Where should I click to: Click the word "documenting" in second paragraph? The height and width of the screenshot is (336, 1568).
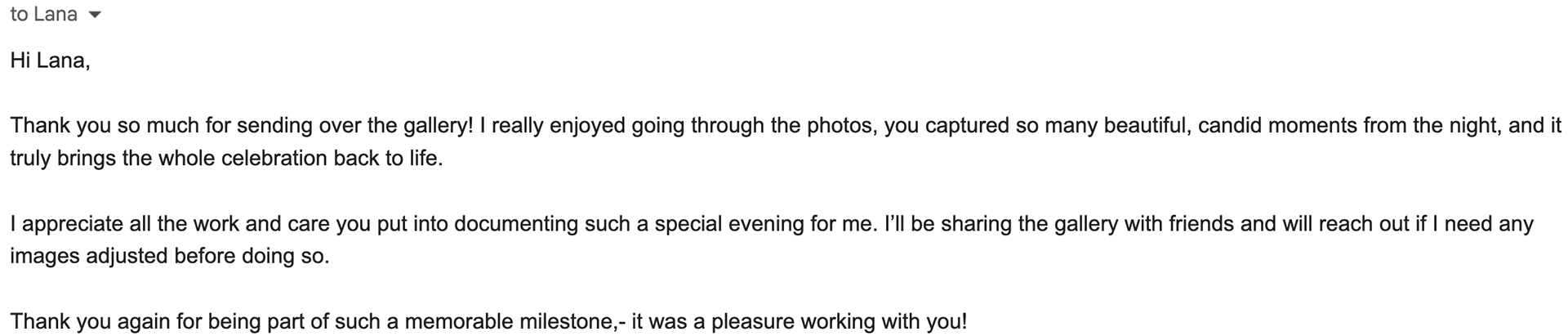(x=515, y=224)
